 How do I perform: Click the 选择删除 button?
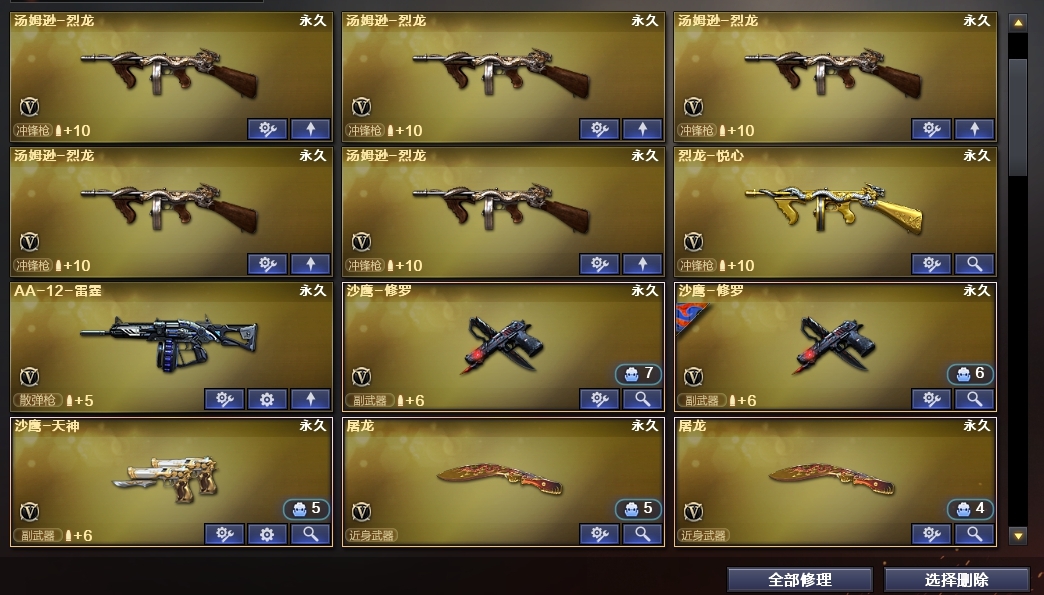(x=957, y=580)
